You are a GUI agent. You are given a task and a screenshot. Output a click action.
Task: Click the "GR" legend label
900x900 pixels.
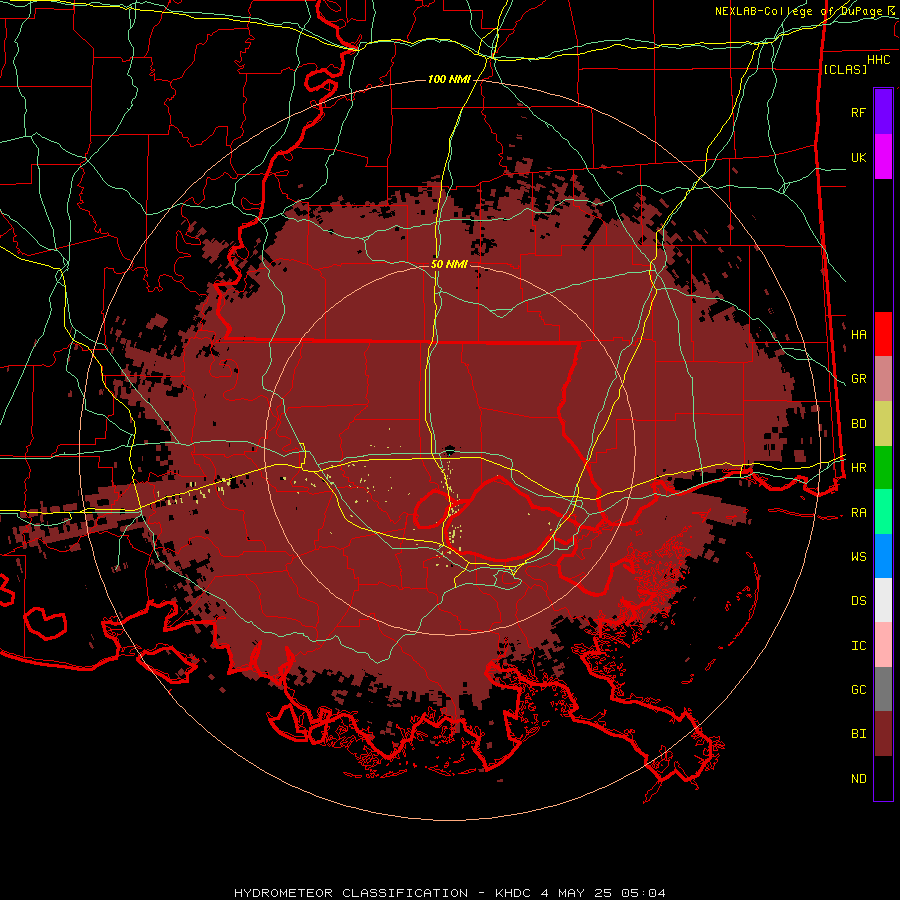858,379
